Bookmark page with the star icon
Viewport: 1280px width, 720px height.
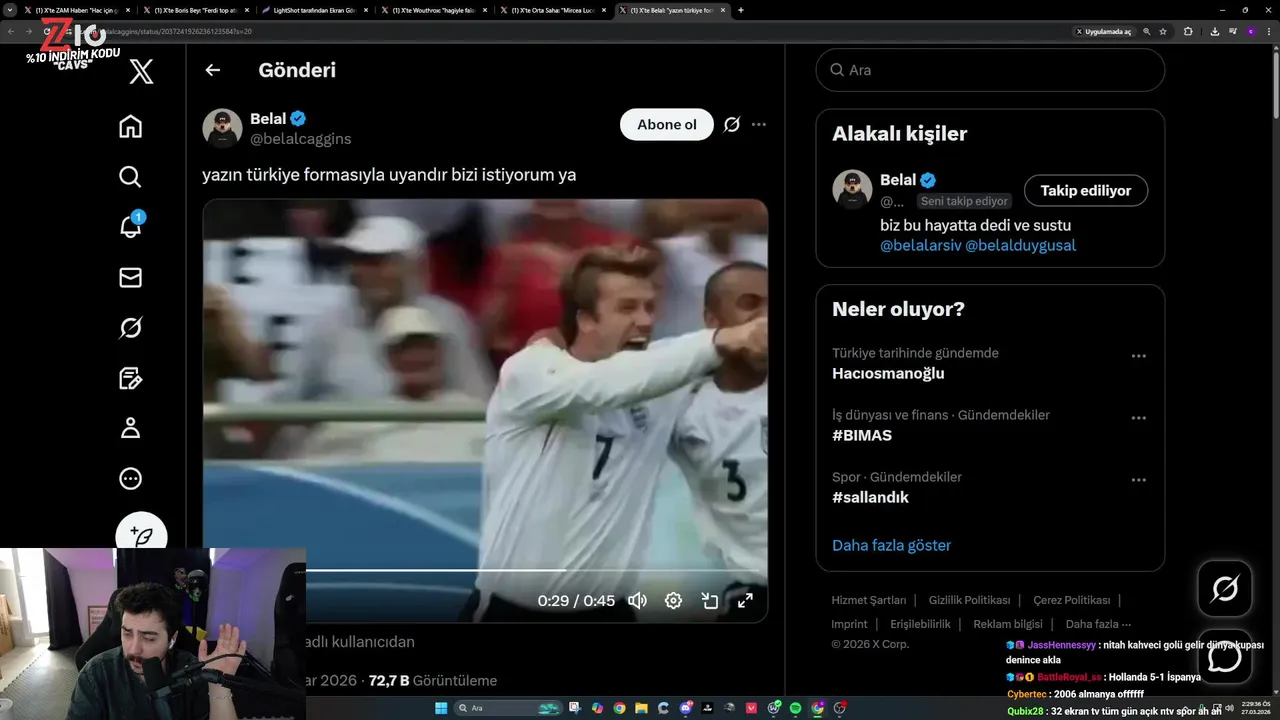click(x=1163, y=31)
